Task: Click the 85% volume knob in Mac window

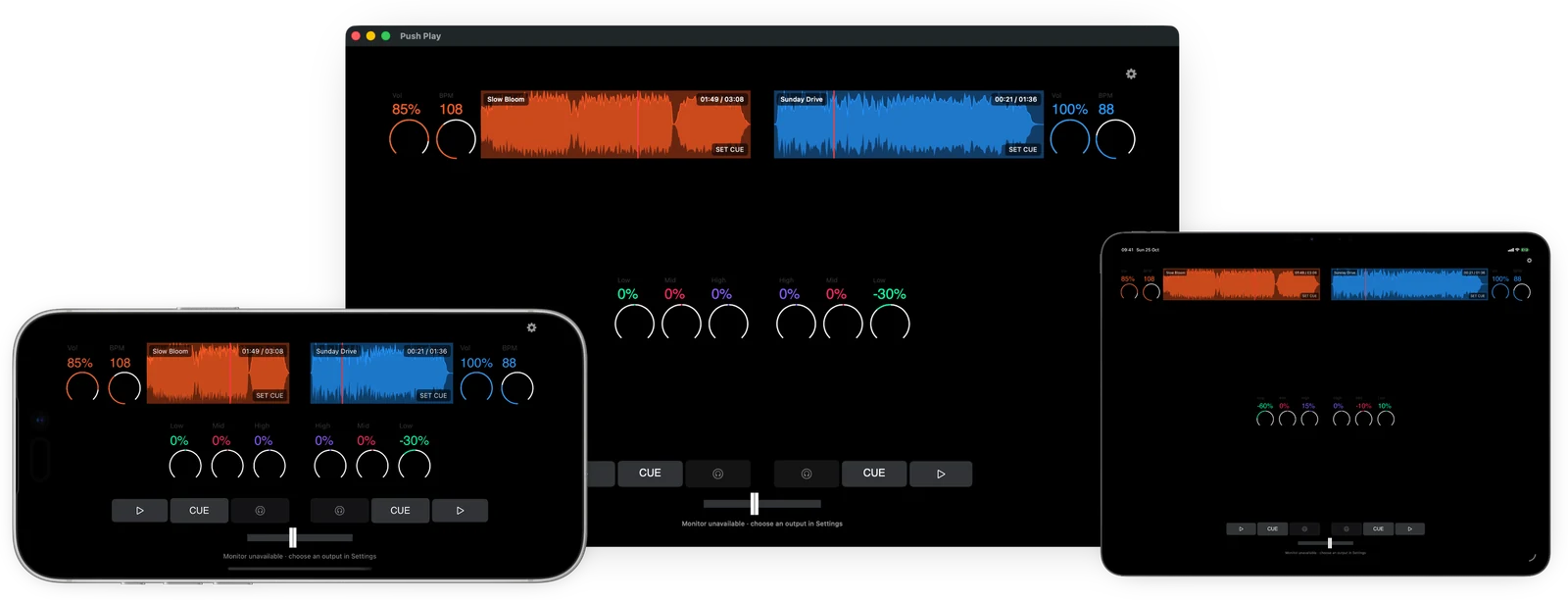Action: [410, 139]
